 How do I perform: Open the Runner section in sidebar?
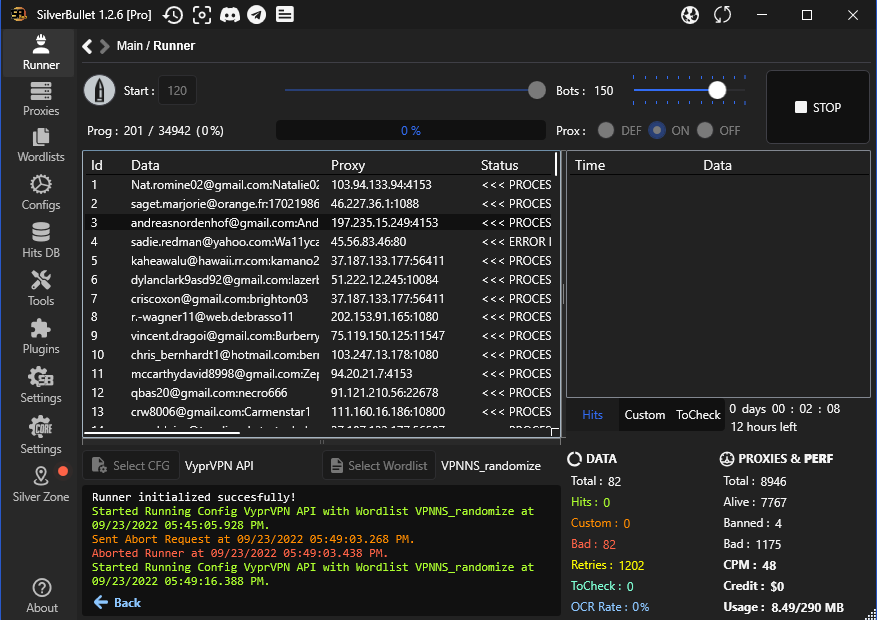tap(40, 53)
